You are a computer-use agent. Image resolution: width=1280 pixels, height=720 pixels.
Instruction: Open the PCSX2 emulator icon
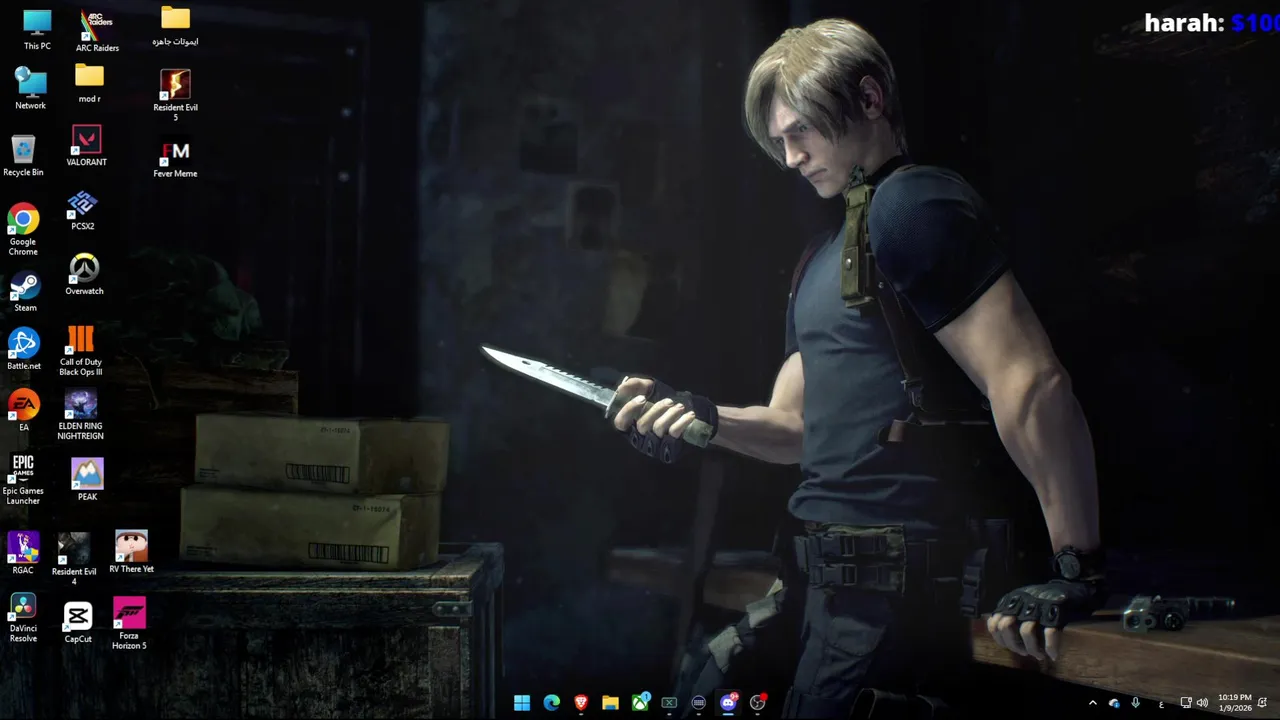(x=82, y=211)
